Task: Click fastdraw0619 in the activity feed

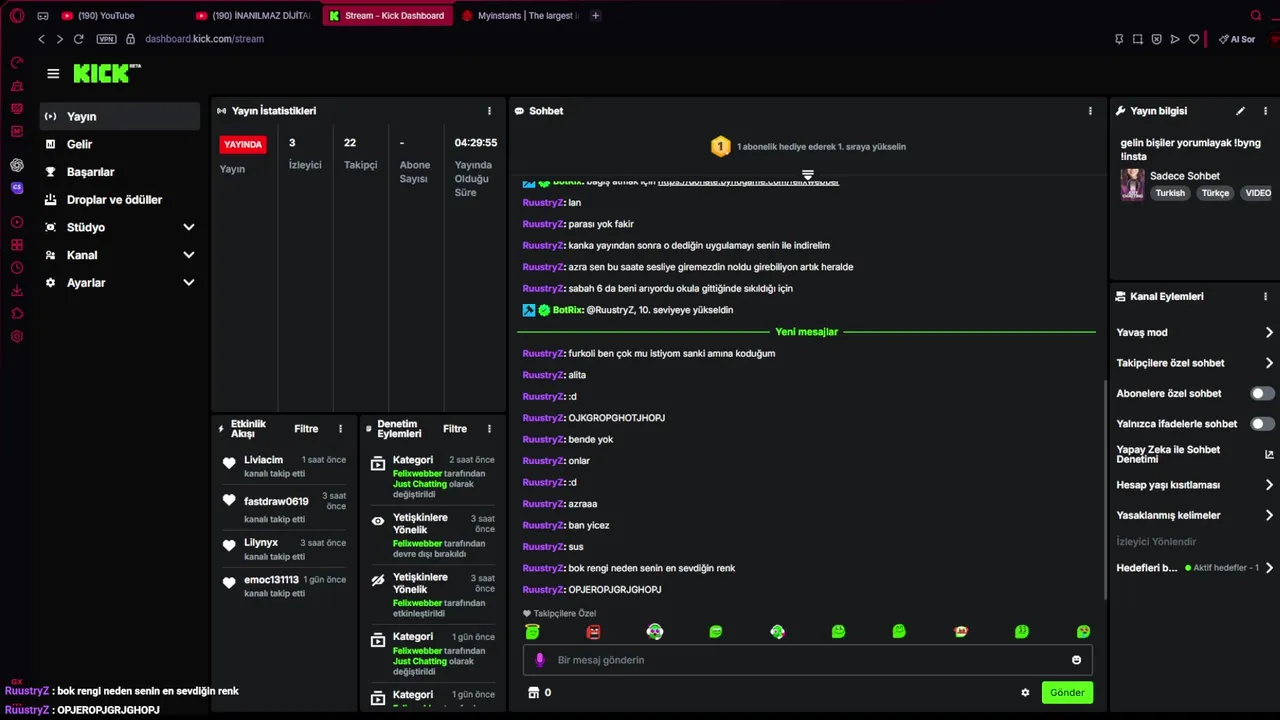Action: (x=276, y=501)
